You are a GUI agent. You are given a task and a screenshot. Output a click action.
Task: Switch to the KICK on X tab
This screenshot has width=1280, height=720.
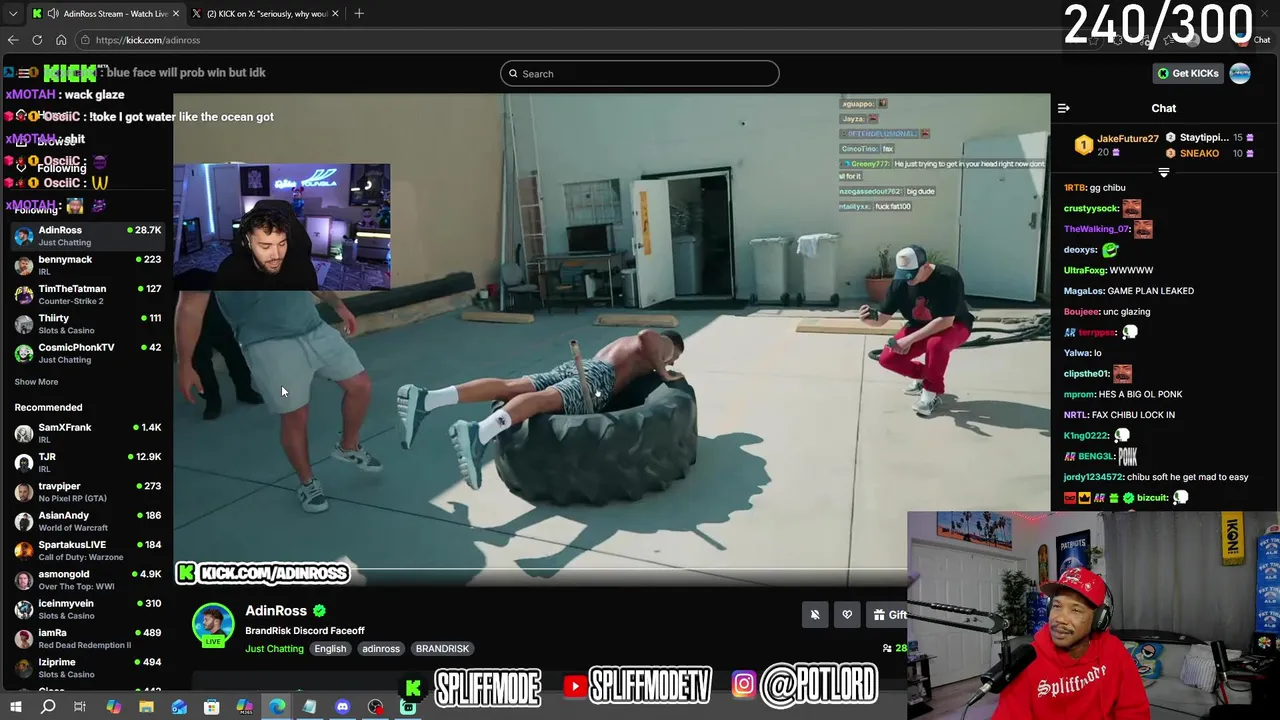pos(264,13)
